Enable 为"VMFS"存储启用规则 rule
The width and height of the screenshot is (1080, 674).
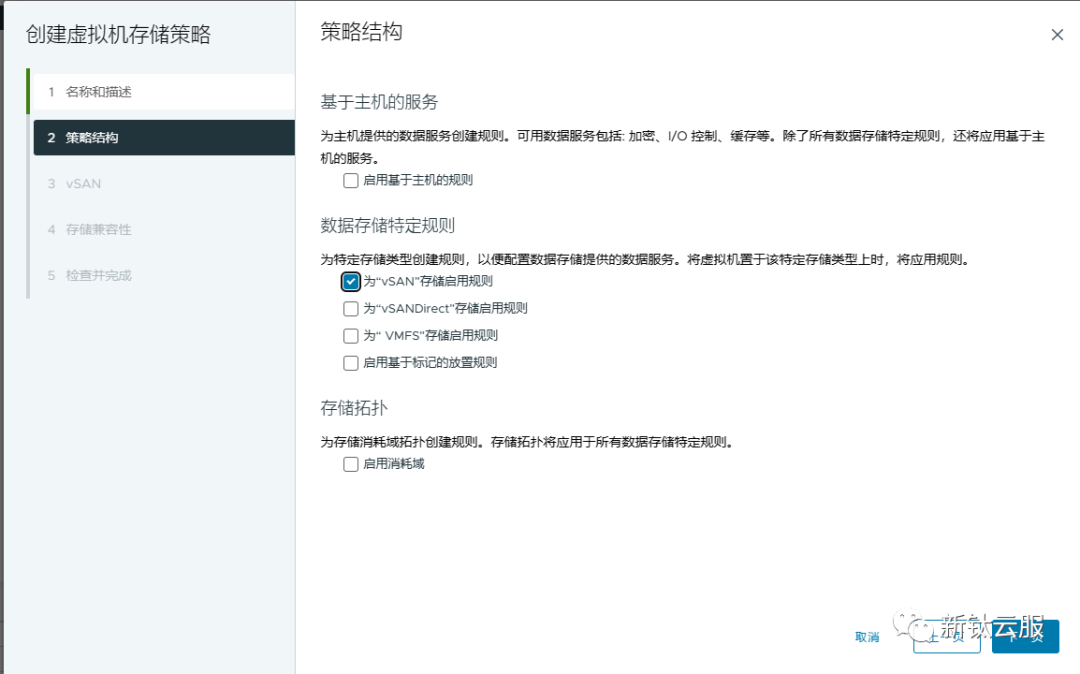pyautogui.click(x=350, y=335)
